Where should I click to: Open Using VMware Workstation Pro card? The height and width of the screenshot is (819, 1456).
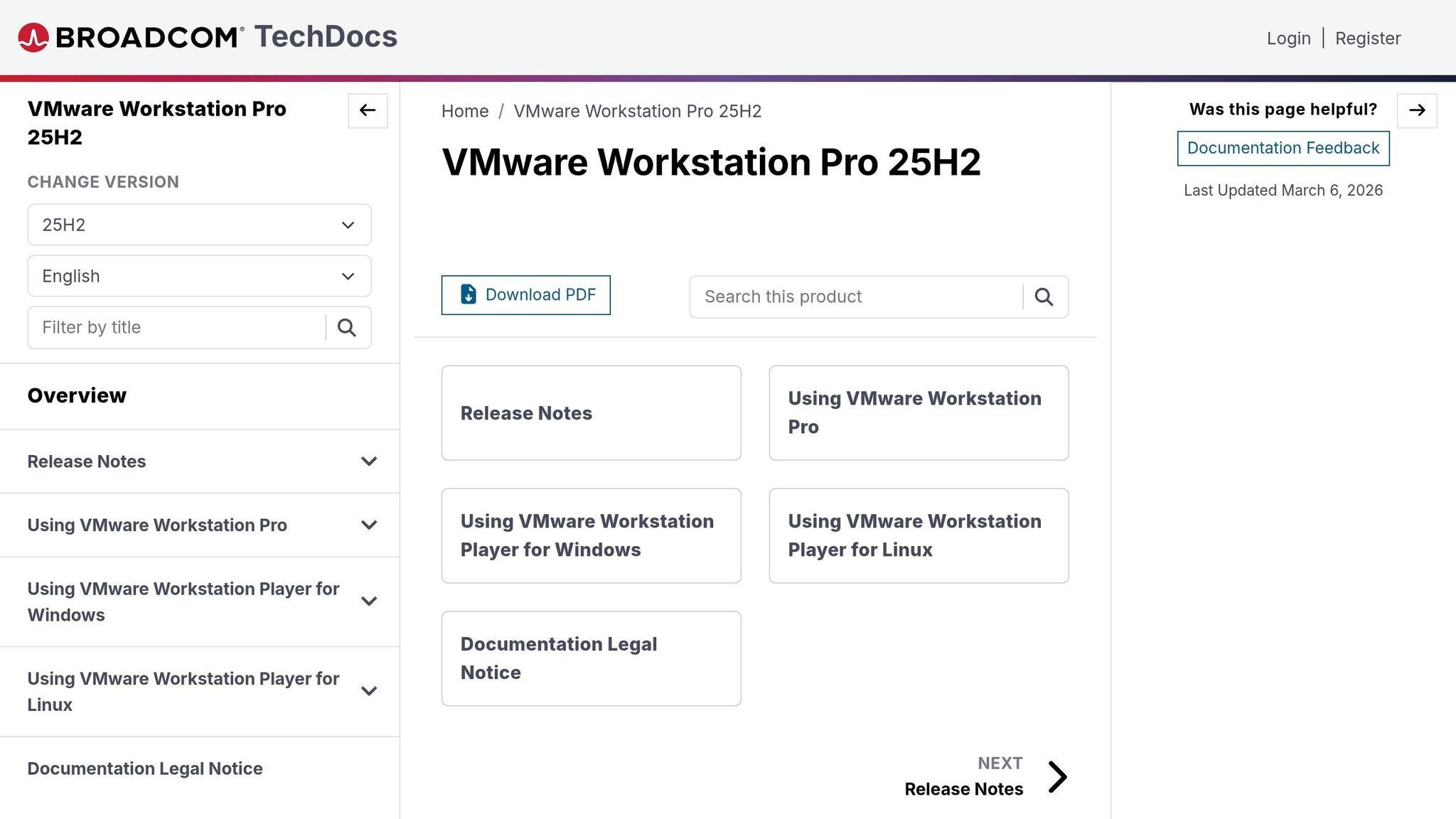point(919,413)
